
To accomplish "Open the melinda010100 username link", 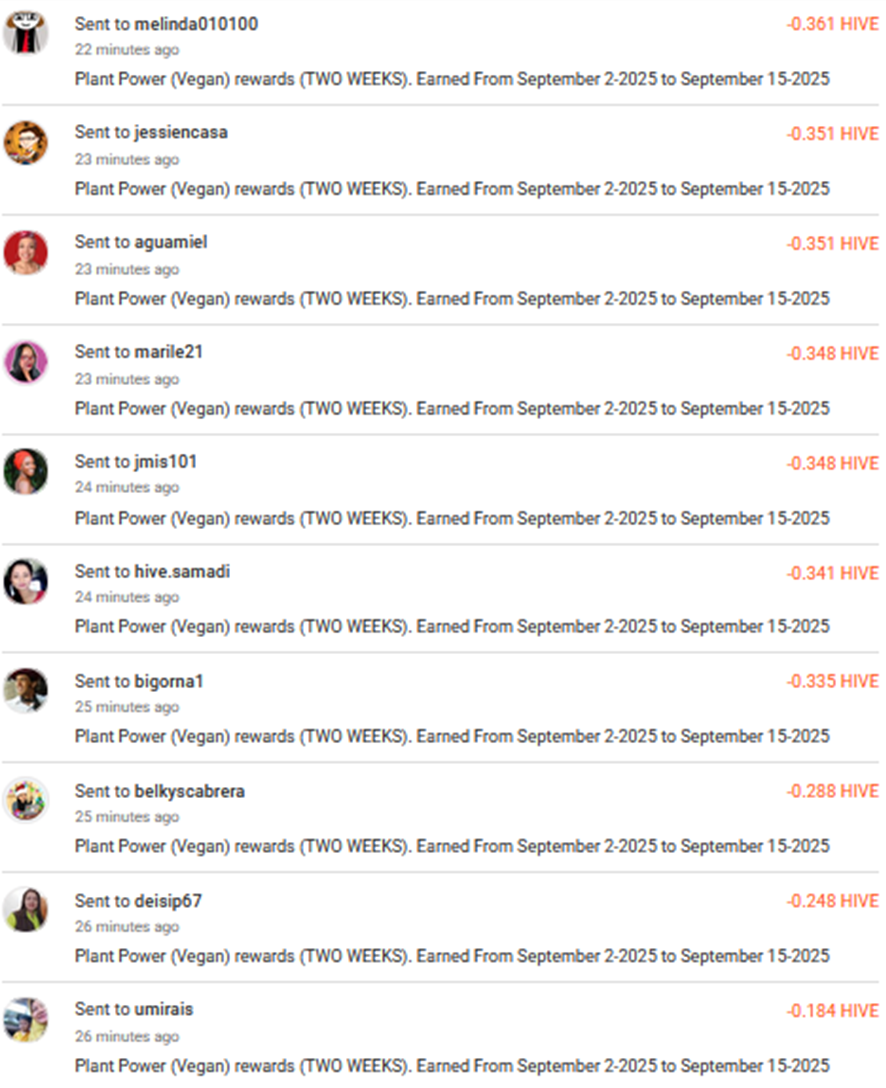I will pyautogui.click(x=196, y=24).
